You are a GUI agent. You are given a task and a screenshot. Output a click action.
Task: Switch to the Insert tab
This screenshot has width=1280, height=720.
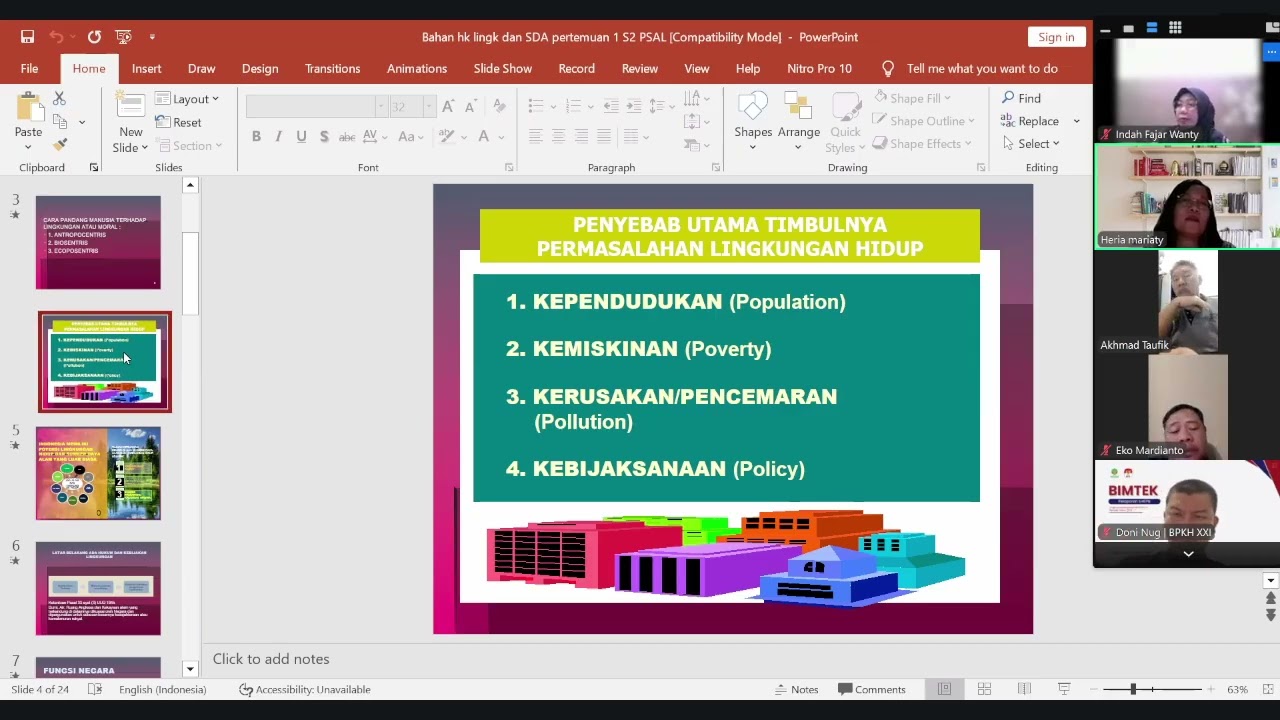(146, 68)
